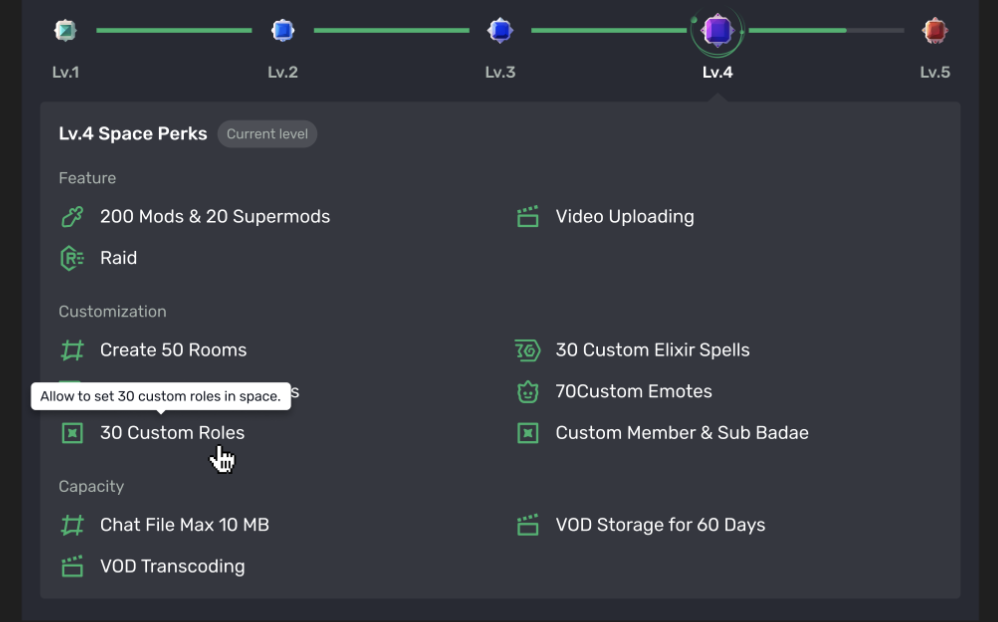This screenshot has height=622, width=998.
Task: Click the purple Lv.4 gem icon
Action: point(717,30)
